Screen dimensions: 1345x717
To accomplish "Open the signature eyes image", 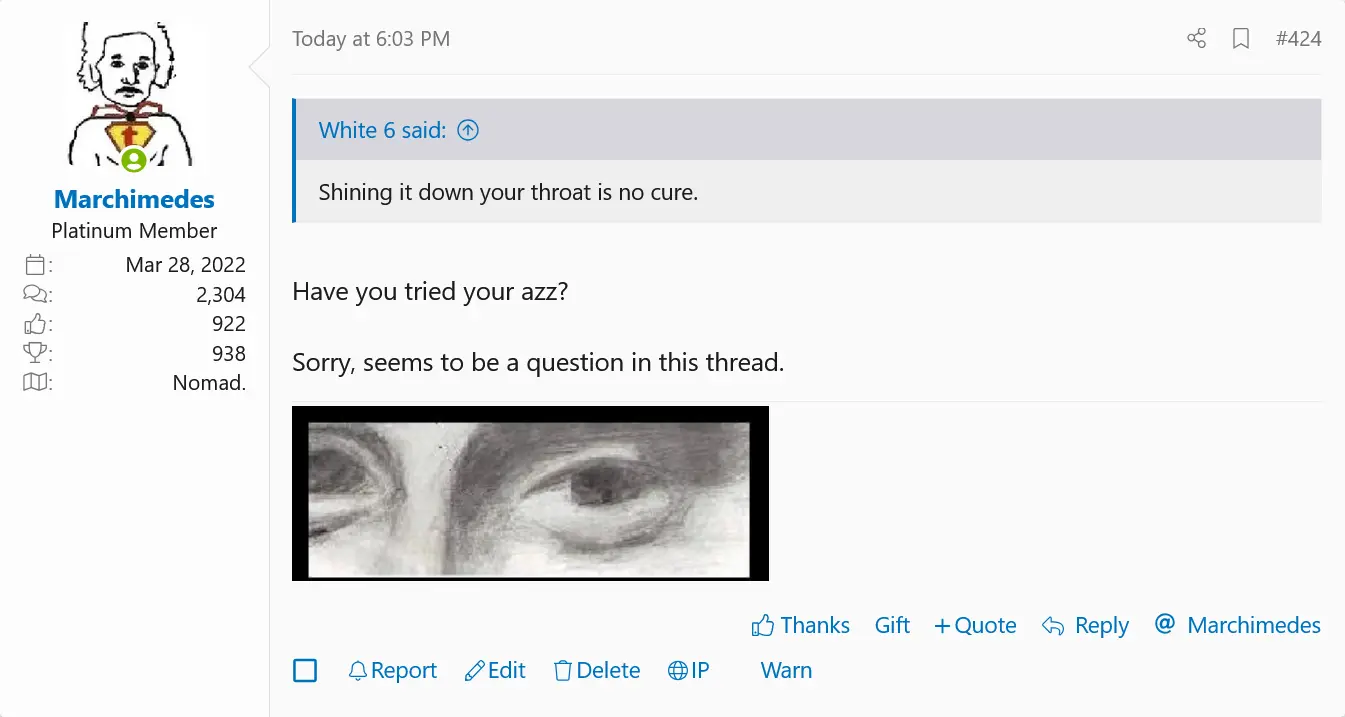I will [x=530, y=493].
